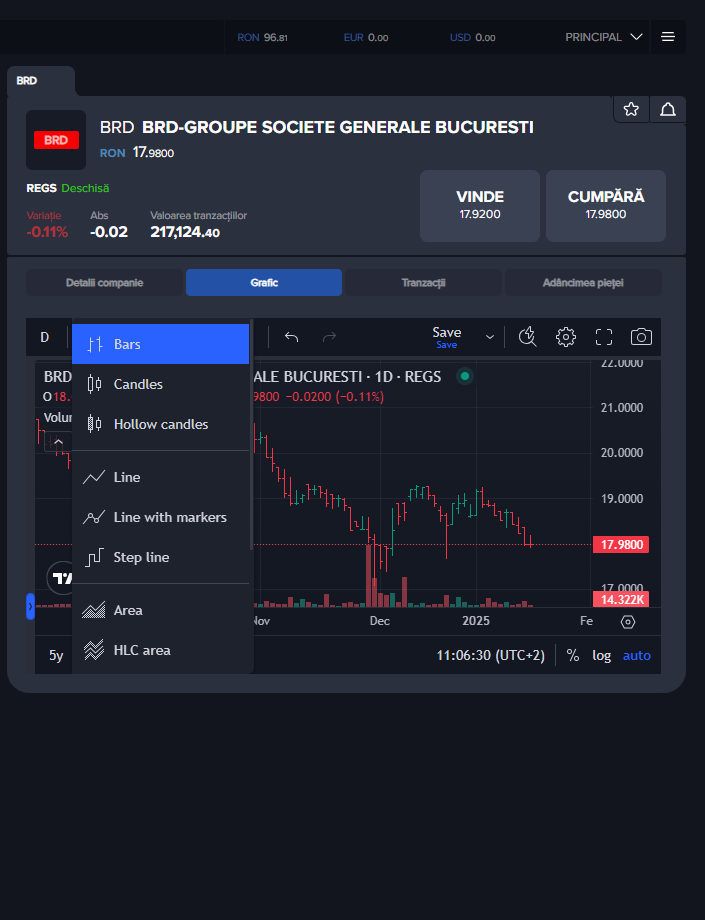
Task: Toggle log scale mode
Action: [601, 655]
